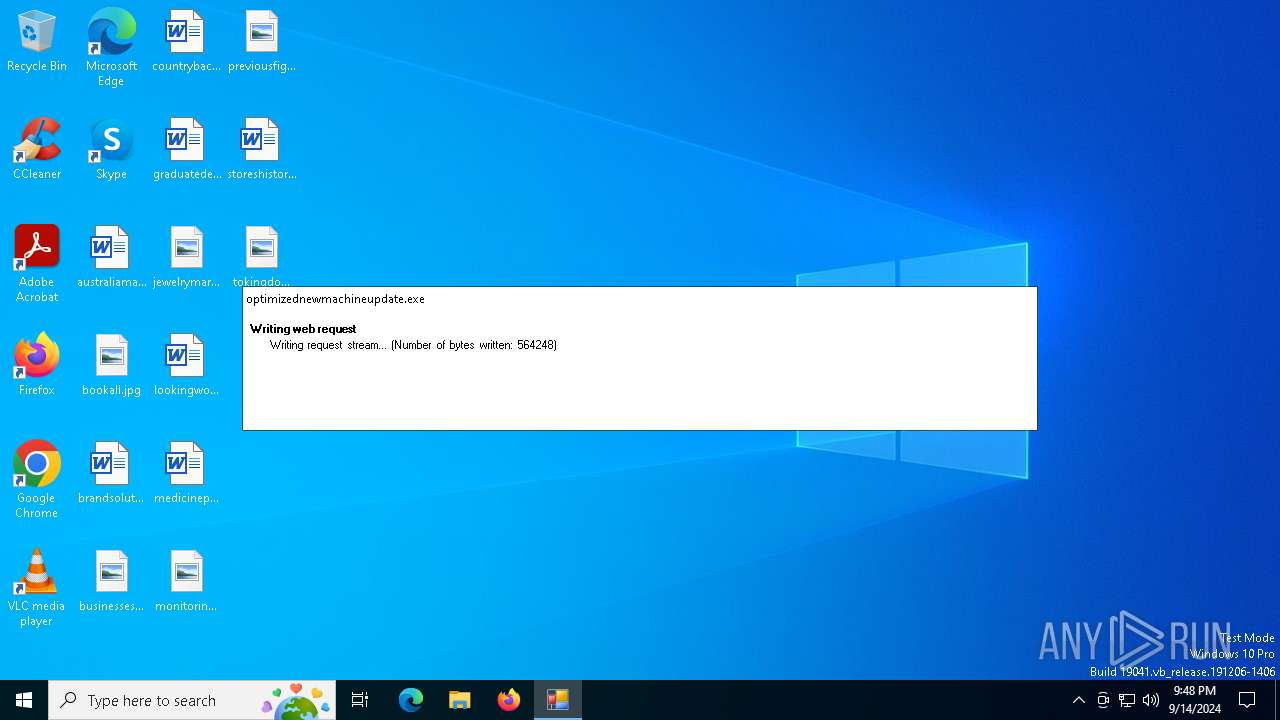Click the 'Writing request stream...' status line

tap(413, 345)
